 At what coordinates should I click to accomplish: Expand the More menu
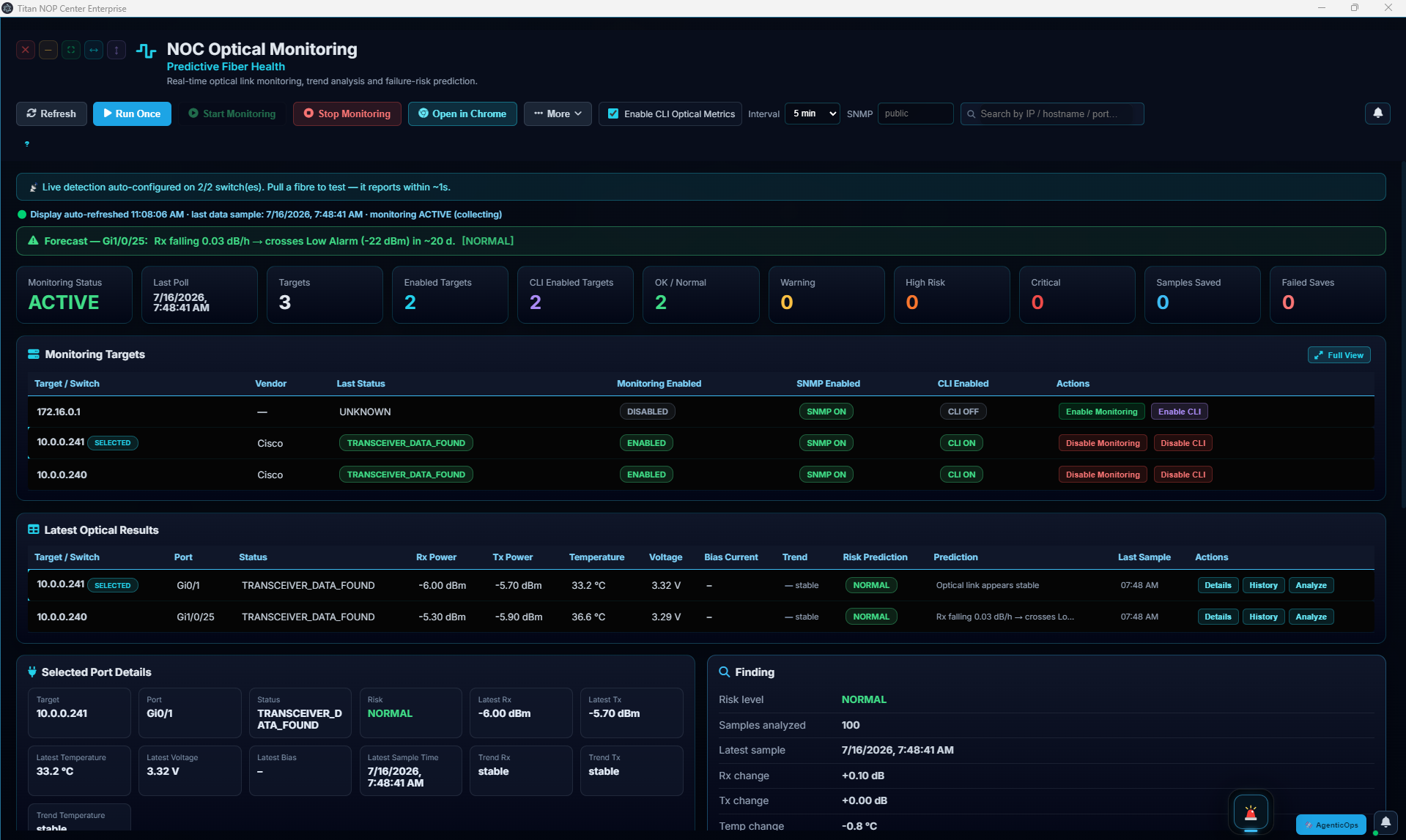[558, 114]
